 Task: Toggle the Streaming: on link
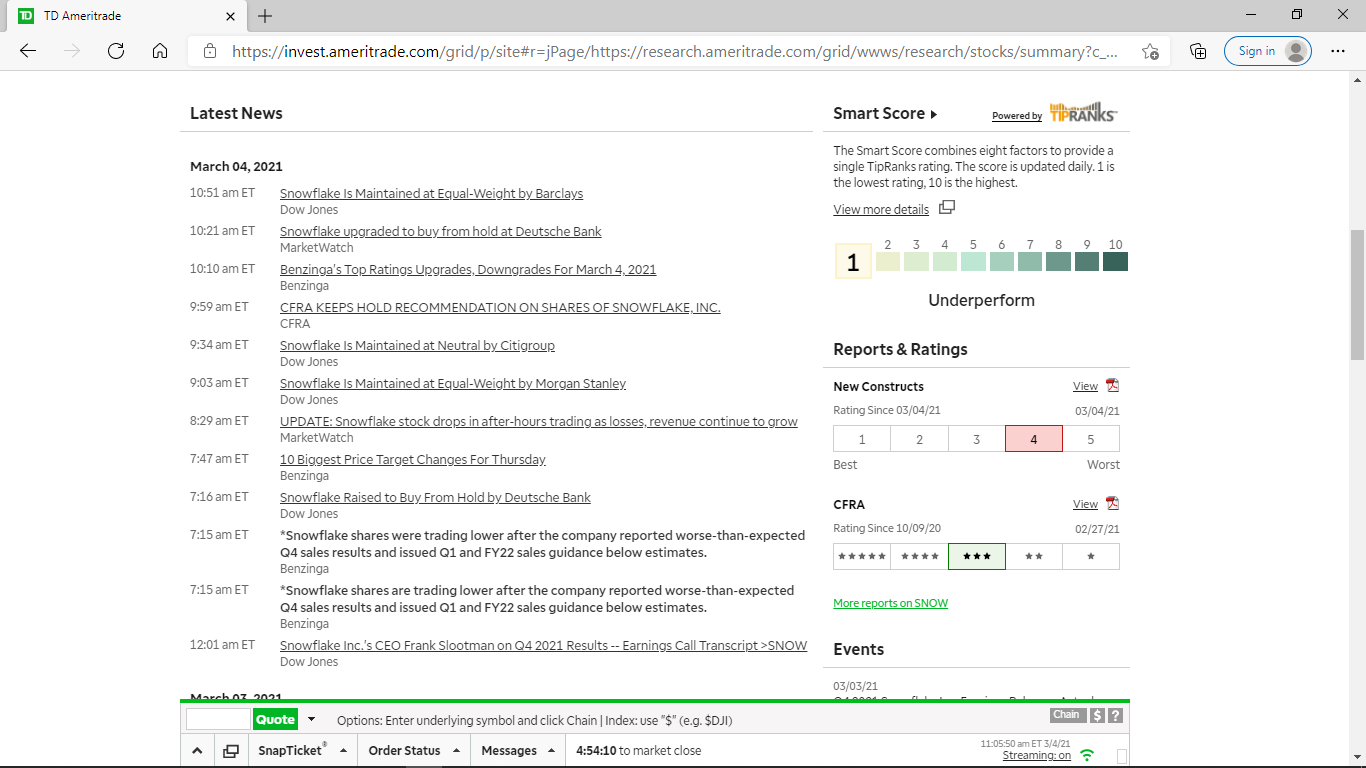(x=1036, y=756)
